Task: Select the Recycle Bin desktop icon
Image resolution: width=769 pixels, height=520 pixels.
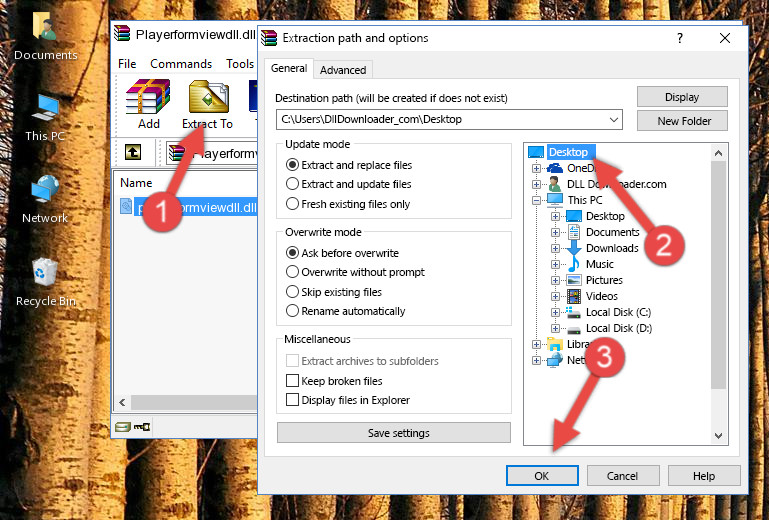Action: [46, 282]
